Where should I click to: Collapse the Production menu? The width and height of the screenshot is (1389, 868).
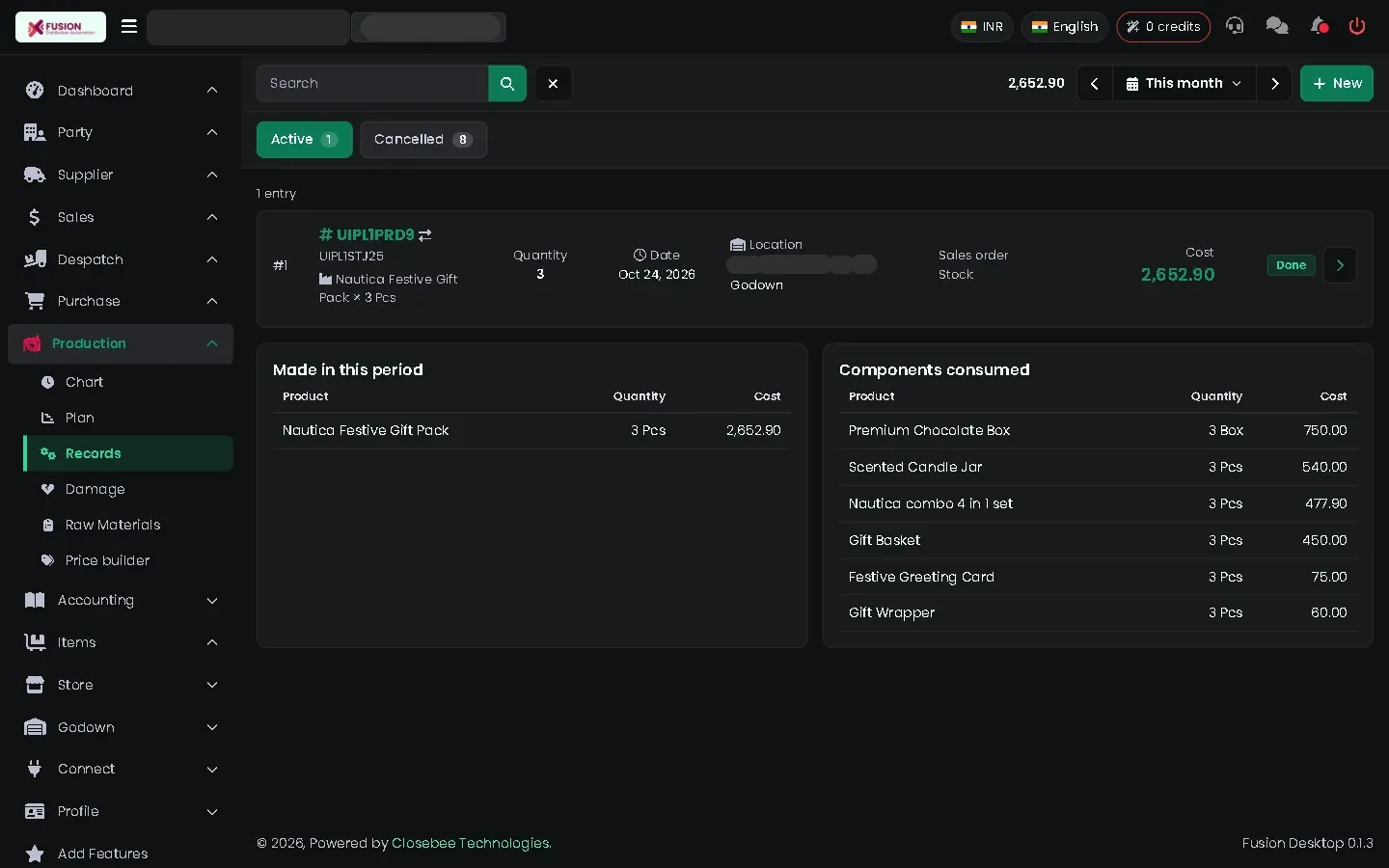121,343
